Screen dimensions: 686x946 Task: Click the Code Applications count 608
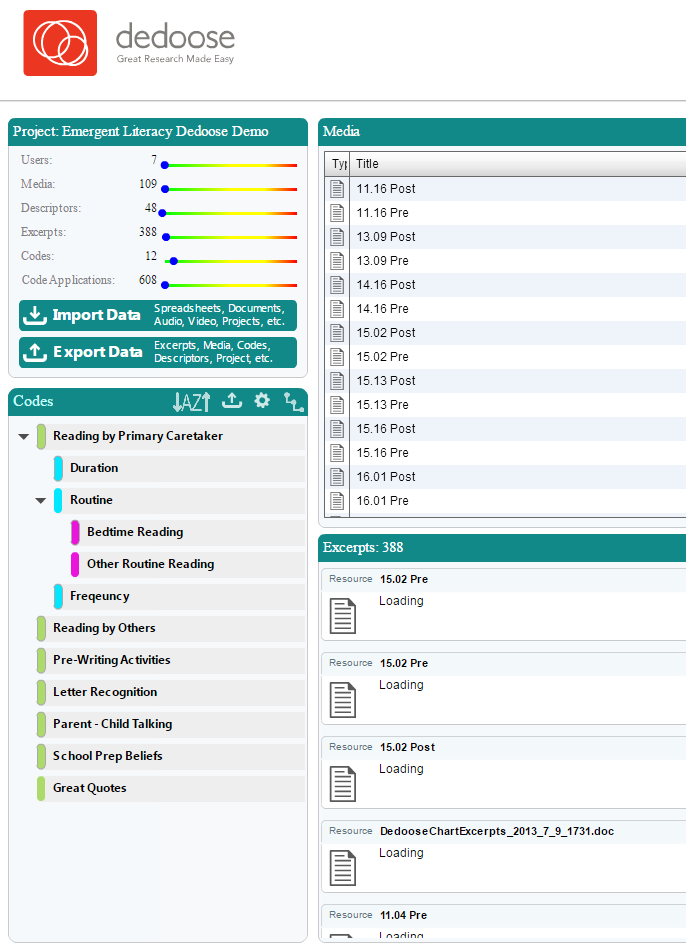coord(147,280)
